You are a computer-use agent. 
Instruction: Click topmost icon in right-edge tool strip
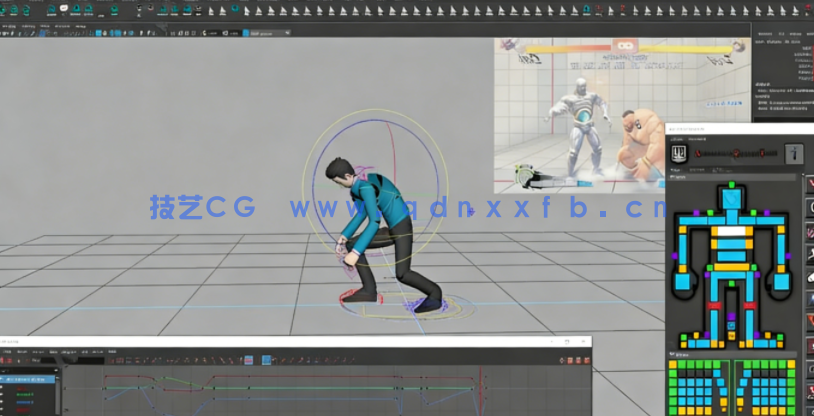[x=809, y=181]
